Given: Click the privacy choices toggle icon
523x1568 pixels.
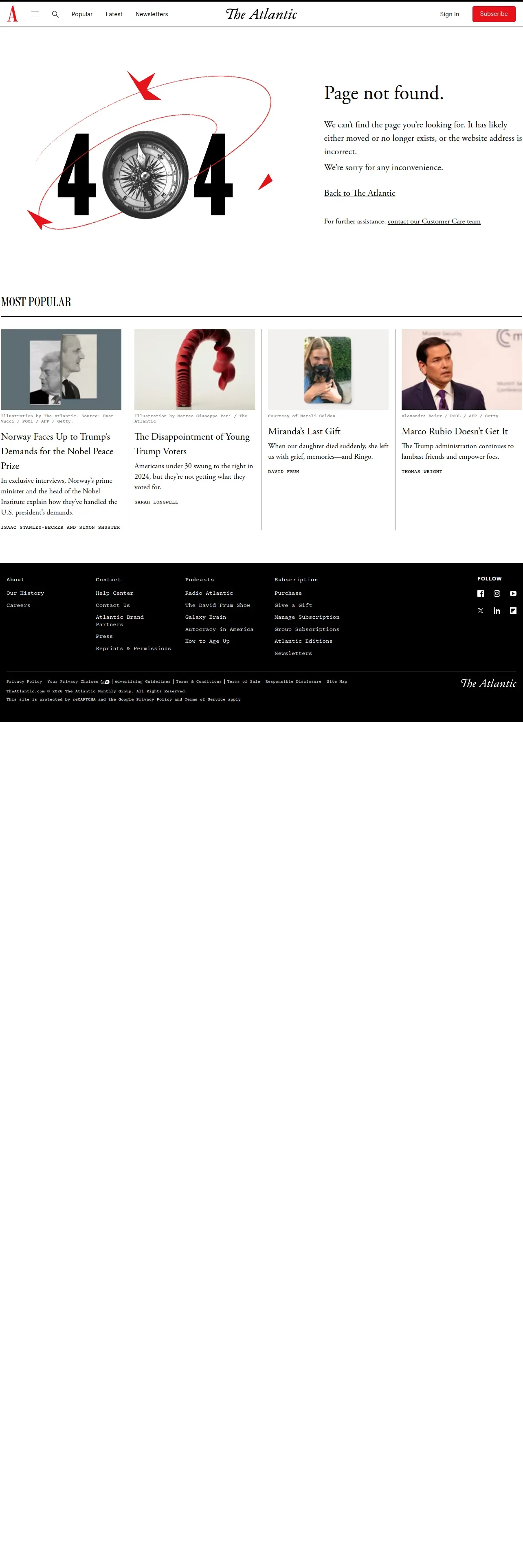Looking at the screenshot, I should (x=105, y=682).
